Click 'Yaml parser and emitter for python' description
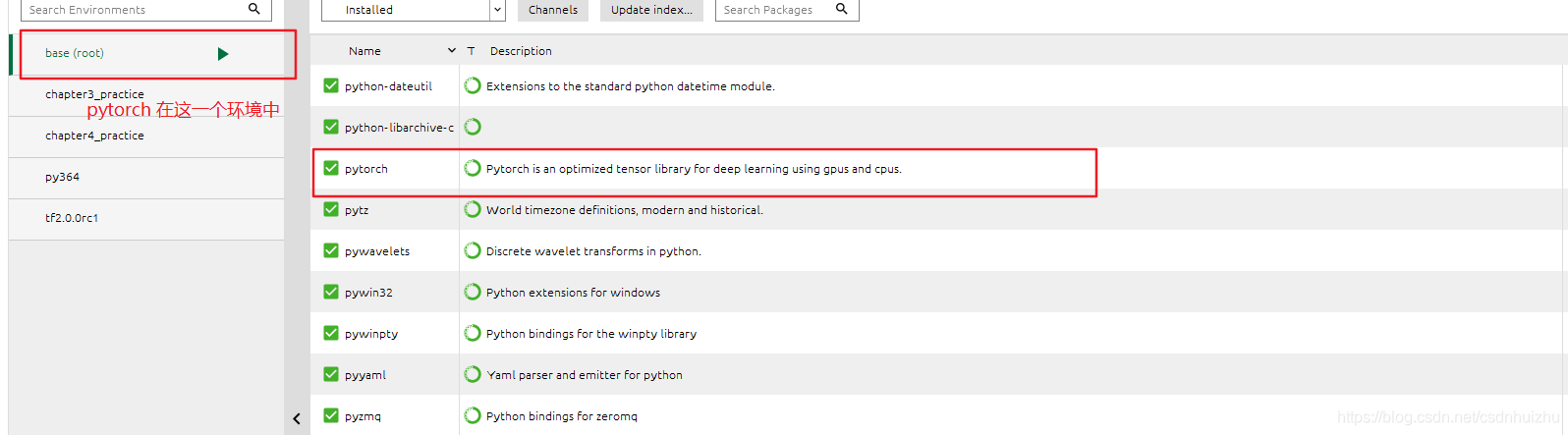 pos(585,375)
